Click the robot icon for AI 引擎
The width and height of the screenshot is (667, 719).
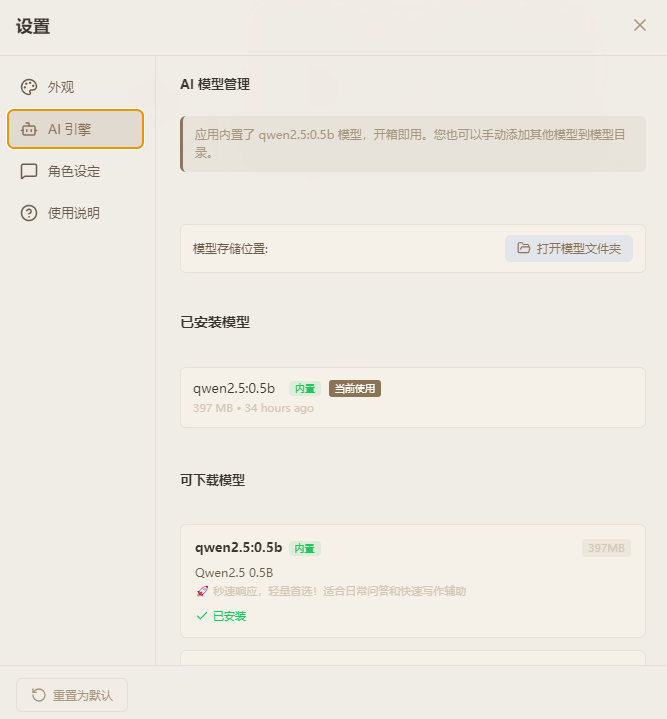29,129
